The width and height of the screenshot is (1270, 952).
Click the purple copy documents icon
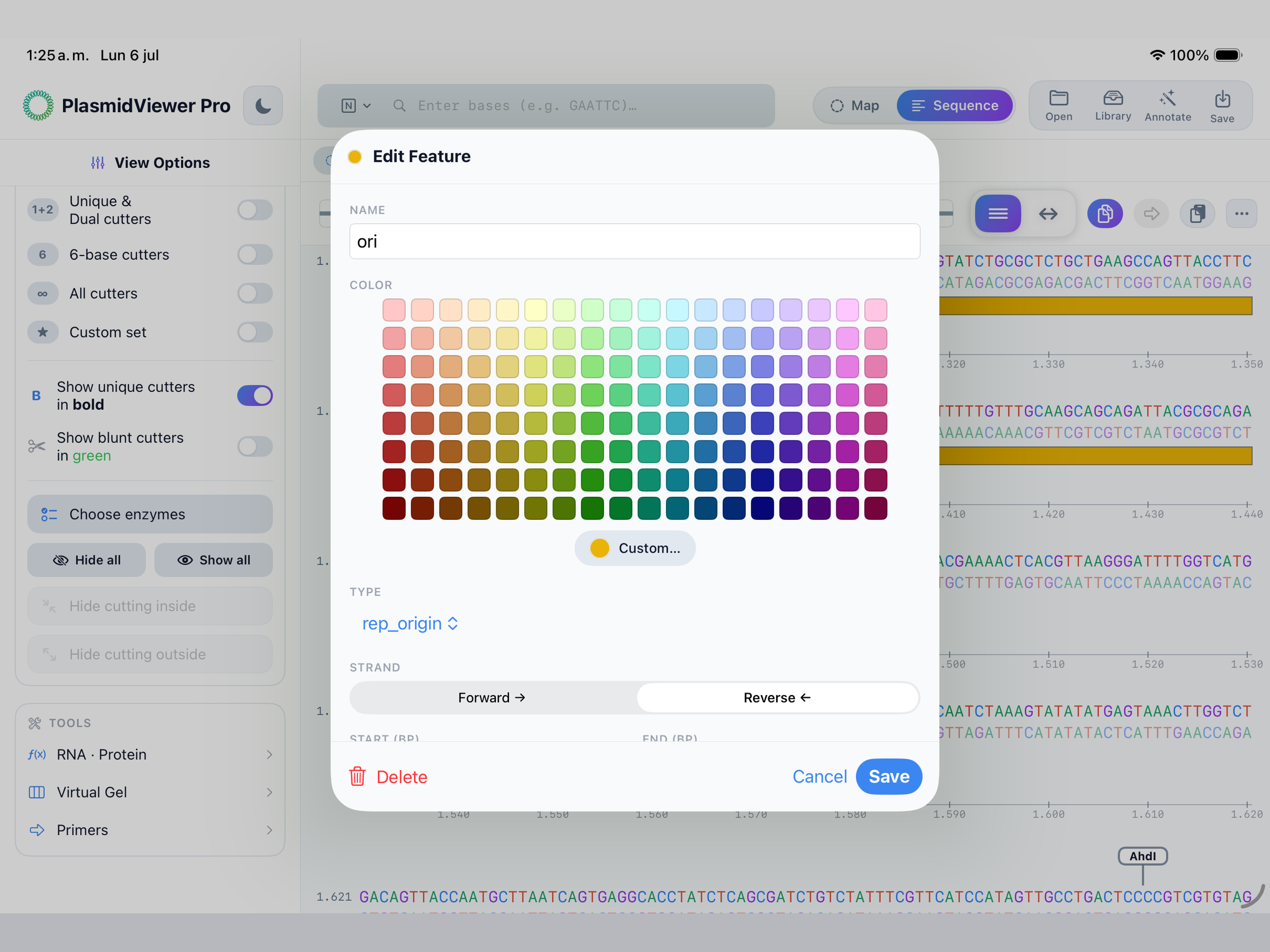click(x=1105, y=214)
